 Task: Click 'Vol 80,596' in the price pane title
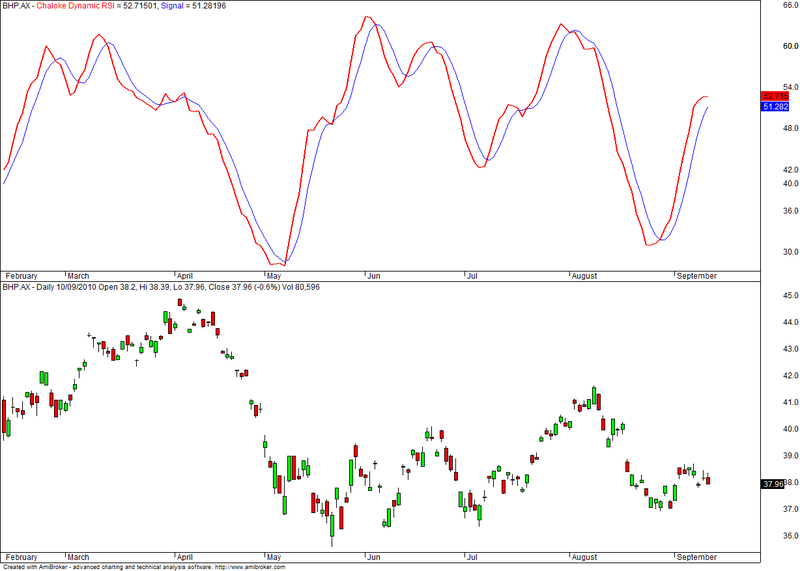point(301,287)
